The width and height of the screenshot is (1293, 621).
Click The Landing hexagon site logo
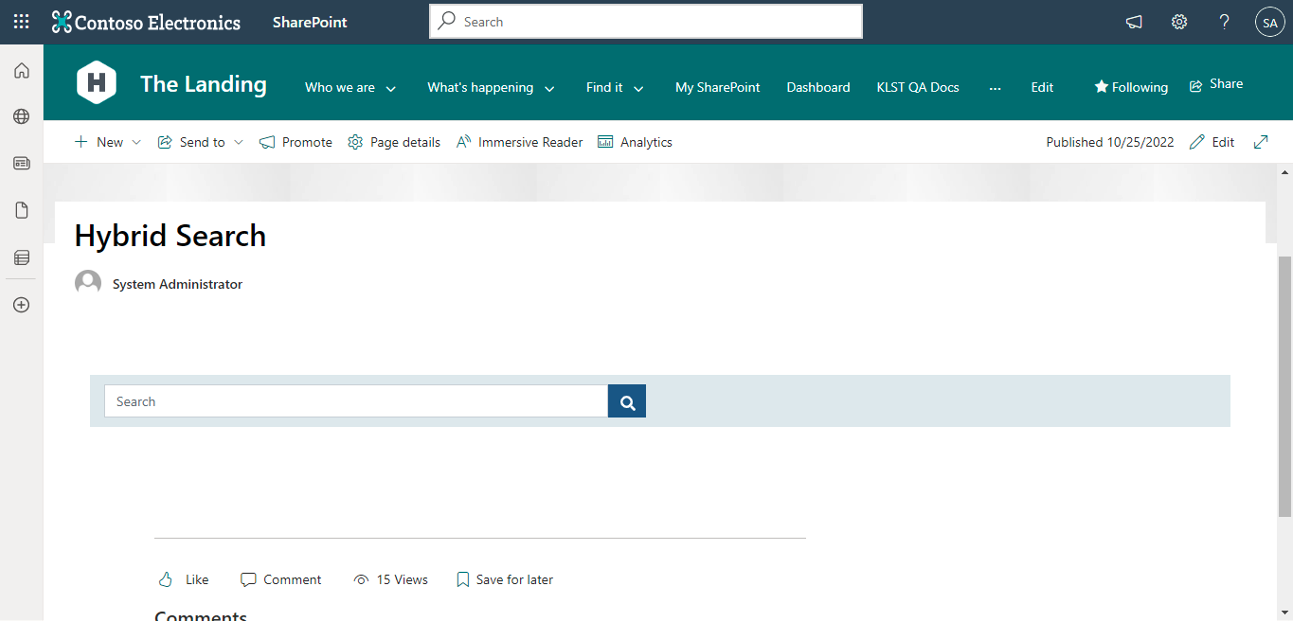96,83
